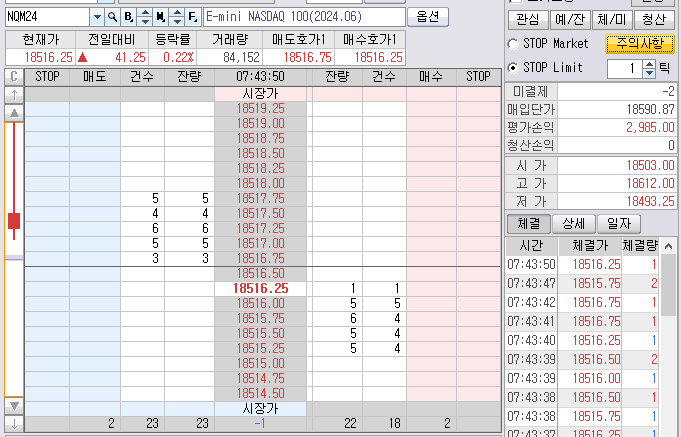This screenshot has width=681, height=437.
Task: Click price 18519.25 in the ladder
Action: click(x=260, y=109)
